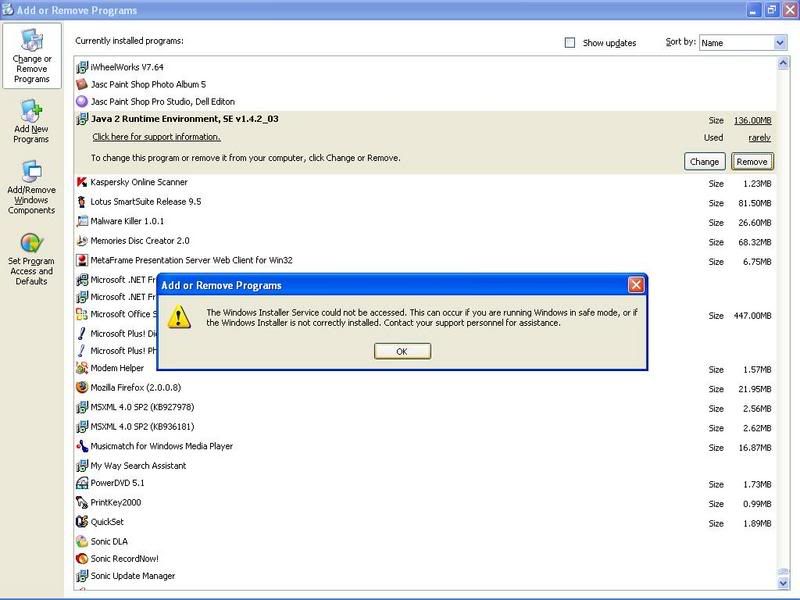Enable the Show updates checkbox
The image size is (800, 600).
pos(570,43)
